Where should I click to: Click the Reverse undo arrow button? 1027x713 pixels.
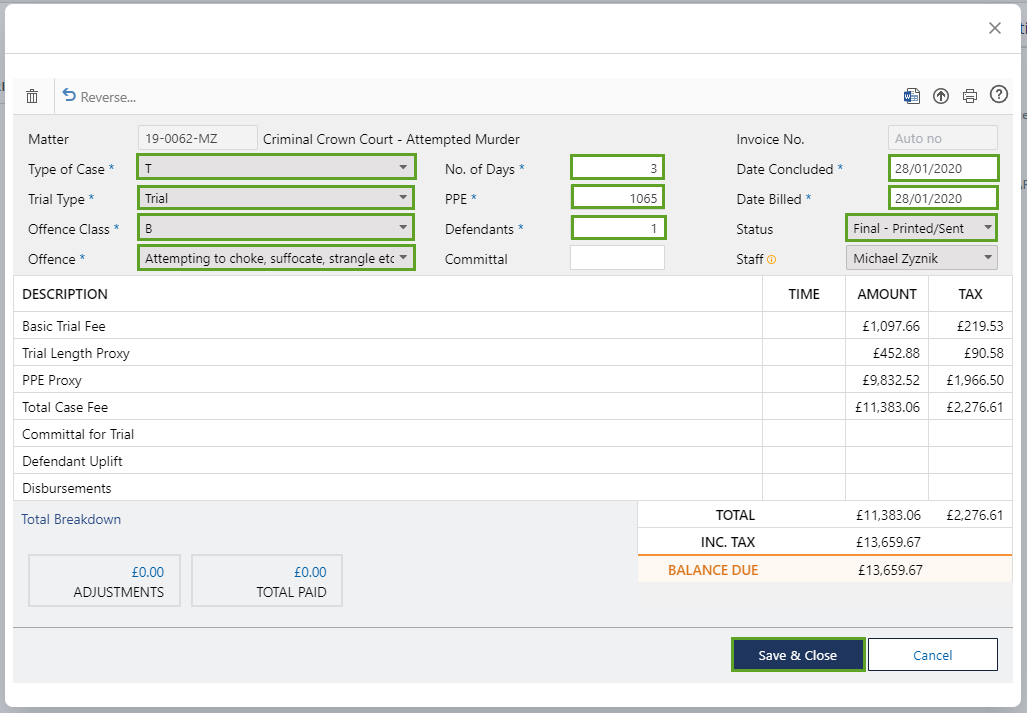coord(98,96)
